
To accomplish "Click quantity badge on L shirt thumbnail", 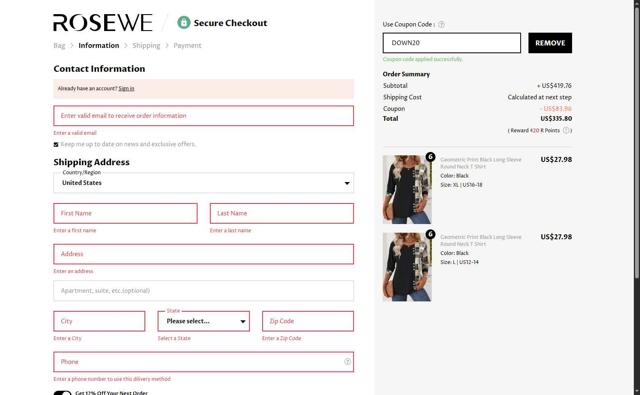I will [x=430, y=234].
